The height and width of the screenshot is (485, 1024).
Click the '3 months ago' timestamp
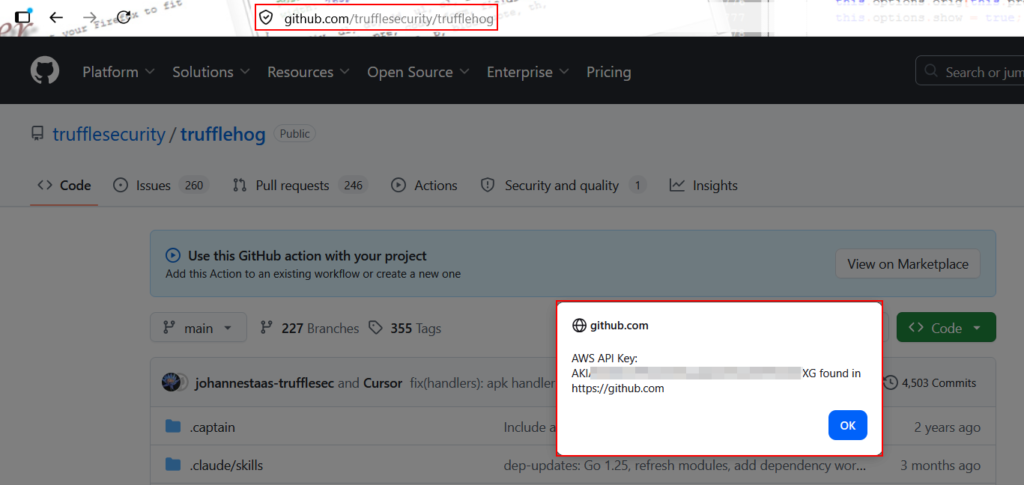pos(940,465)
